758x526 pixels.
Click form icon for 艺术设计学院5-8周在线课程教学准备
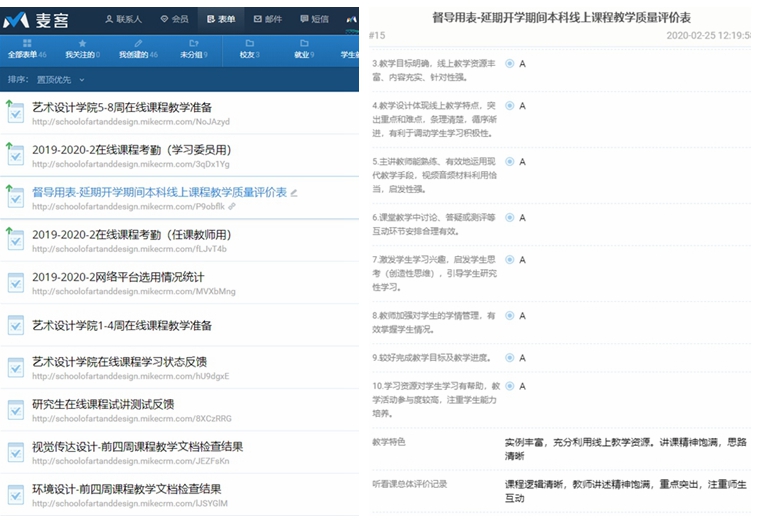(x=15, y=112)
